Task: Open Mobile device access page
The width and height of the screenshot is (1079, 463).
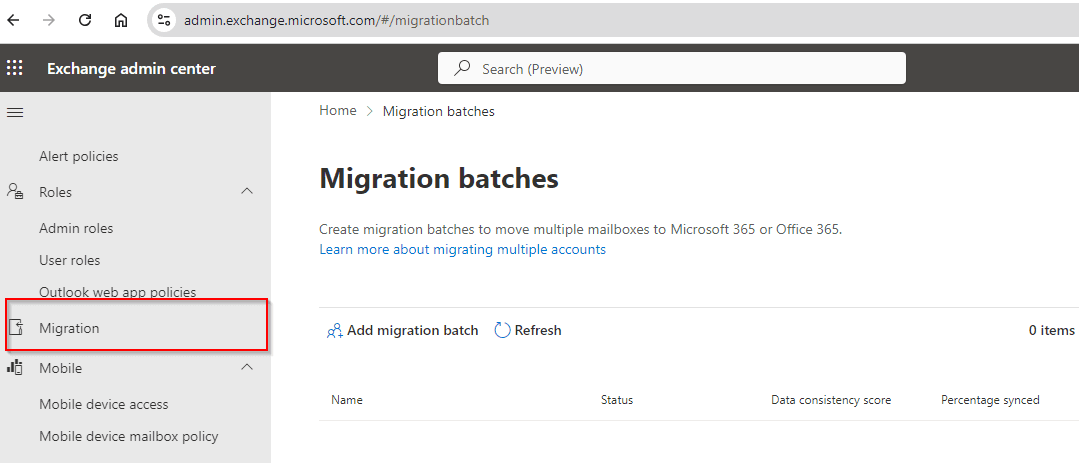Action: click(x=103, y=404)
